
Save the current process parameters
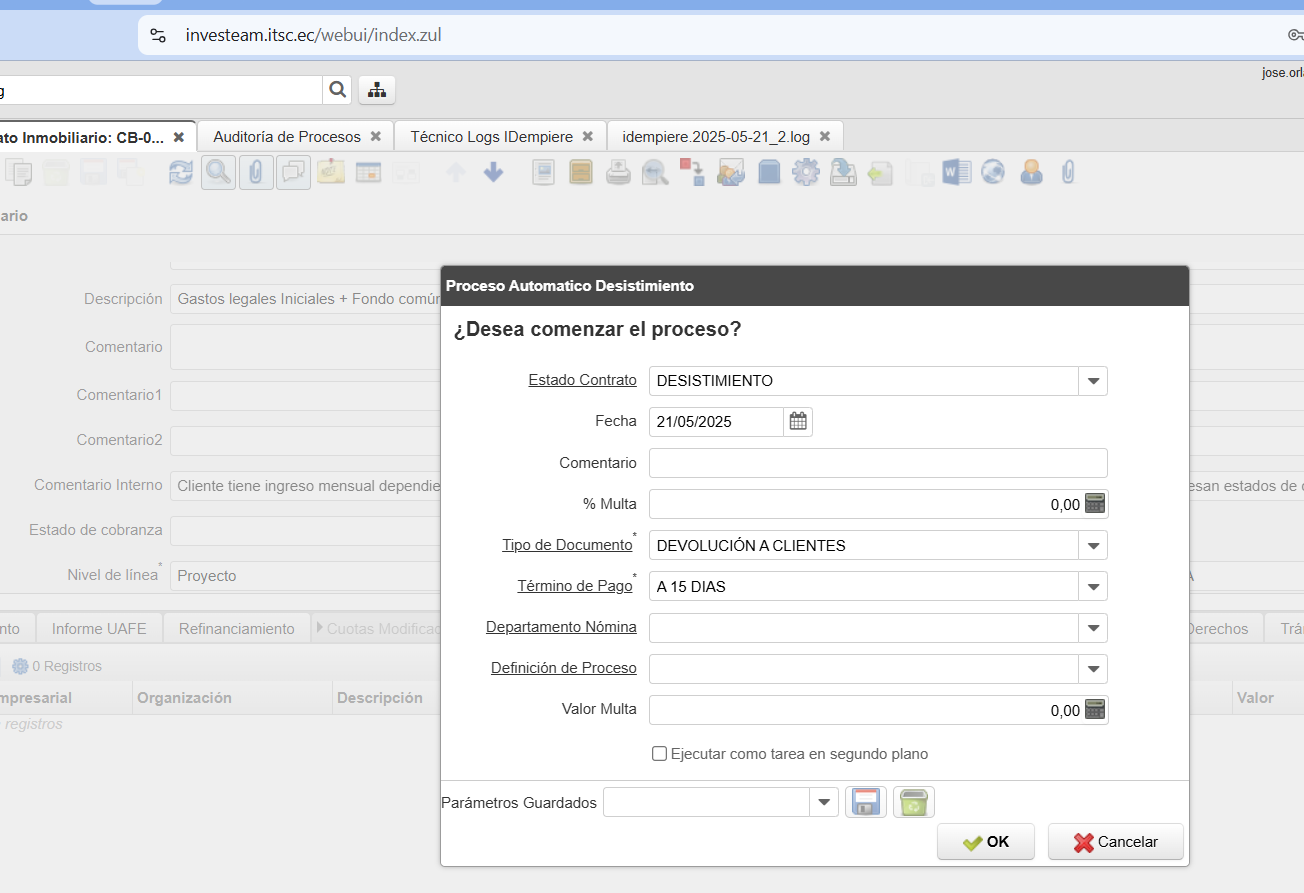[x=865, y=802]
